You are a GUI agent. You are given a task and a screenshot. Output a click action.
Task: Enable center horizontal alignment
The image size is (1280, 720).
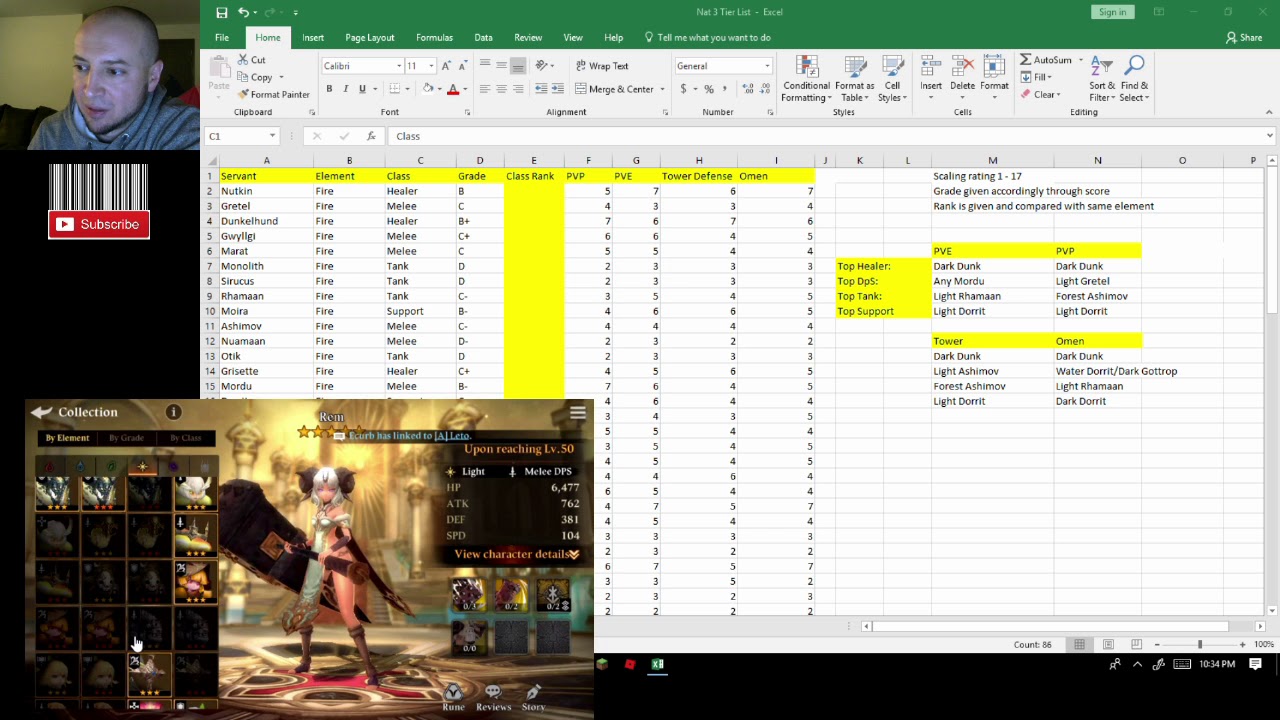501,89
